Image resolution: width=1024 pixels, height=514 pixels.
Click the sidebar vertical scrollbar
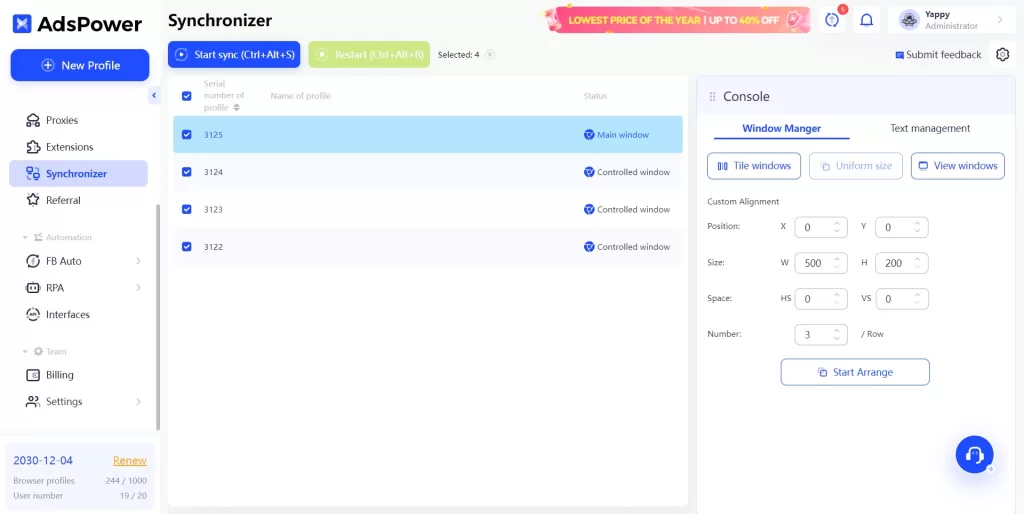(x=157, y=317)
